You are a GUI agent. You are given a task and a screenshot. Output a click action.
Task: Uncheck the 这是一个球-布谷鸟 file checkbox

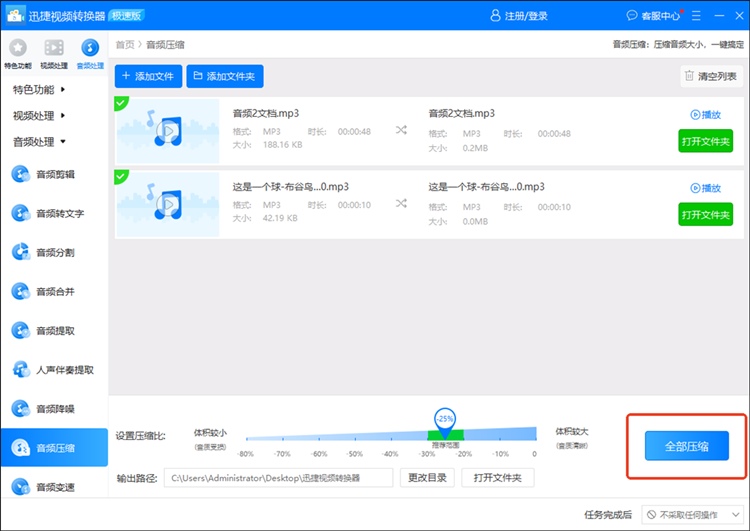point(121,176)
